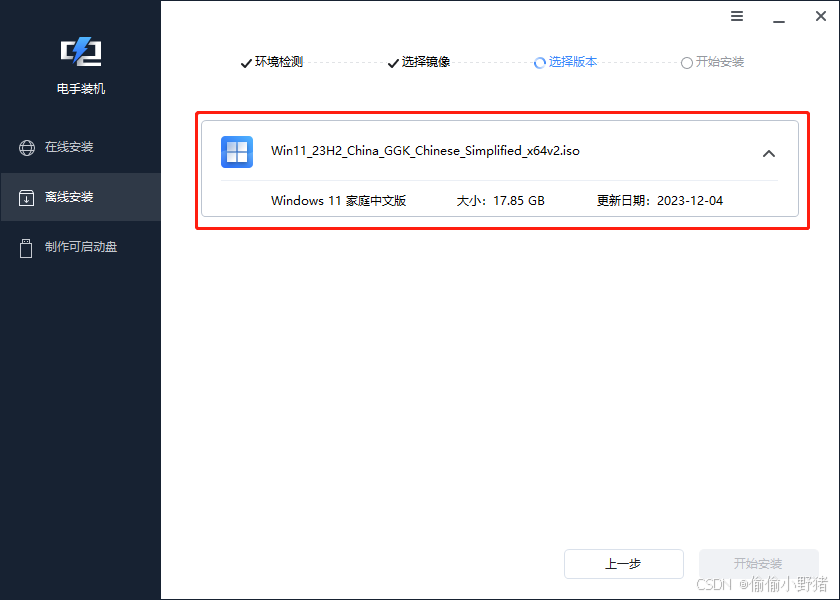Click the 更新日期: 2023-12-04 text
The height and width of the screenshot is (600, 840).
pos(660,201)
